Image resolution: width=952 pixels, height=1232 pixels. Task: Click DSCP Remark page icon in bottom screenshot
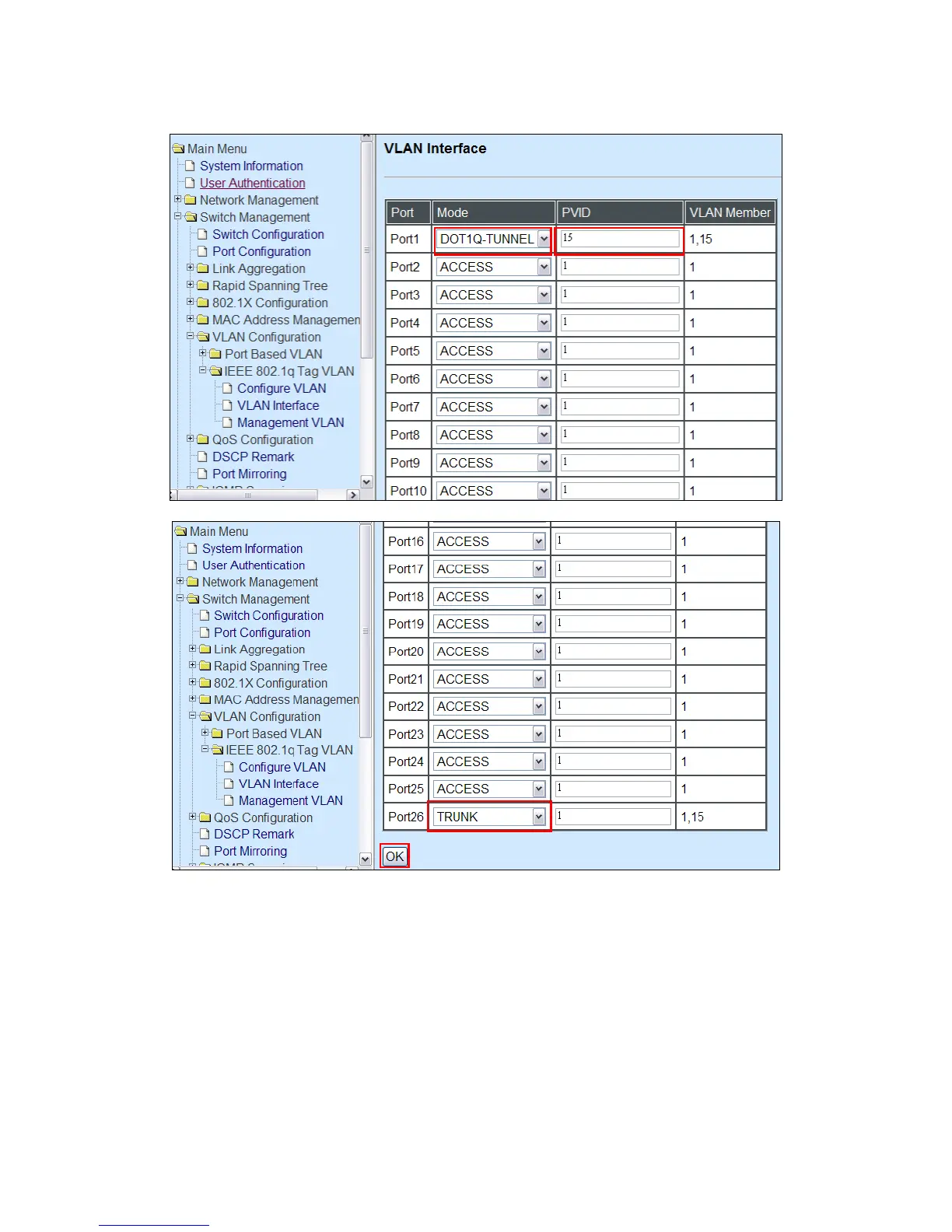pyautogui.click(x=205, y=834)
